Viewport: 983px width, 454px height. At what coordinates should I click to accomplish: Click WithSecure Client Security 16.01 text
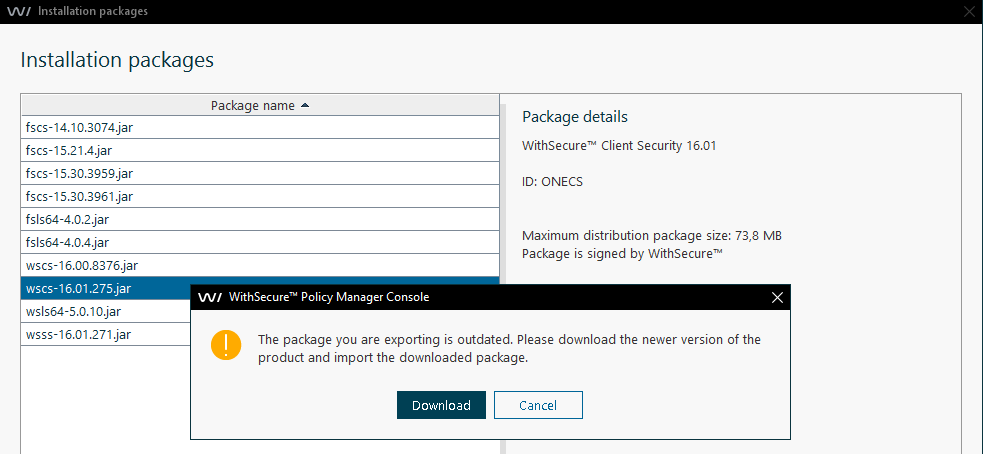pyautogui.click(x=619, y=145)
